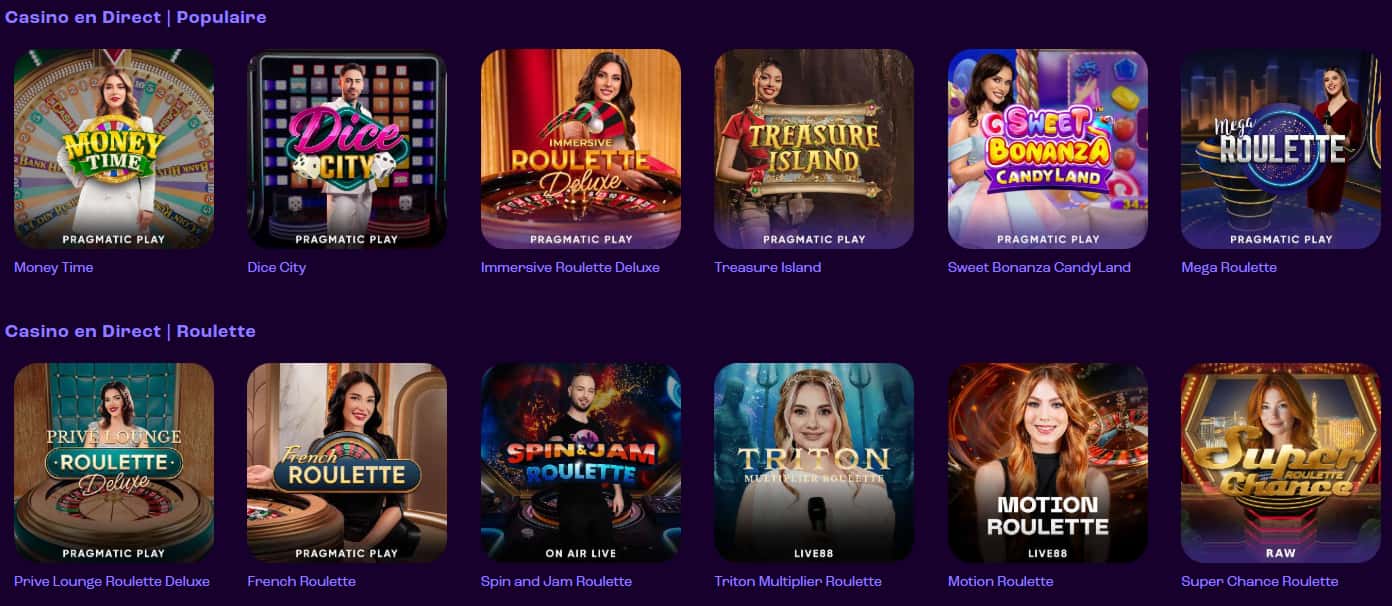1392x606 pixels.
Task: Follow the French Roulette text link
Action: click(302, 581)
